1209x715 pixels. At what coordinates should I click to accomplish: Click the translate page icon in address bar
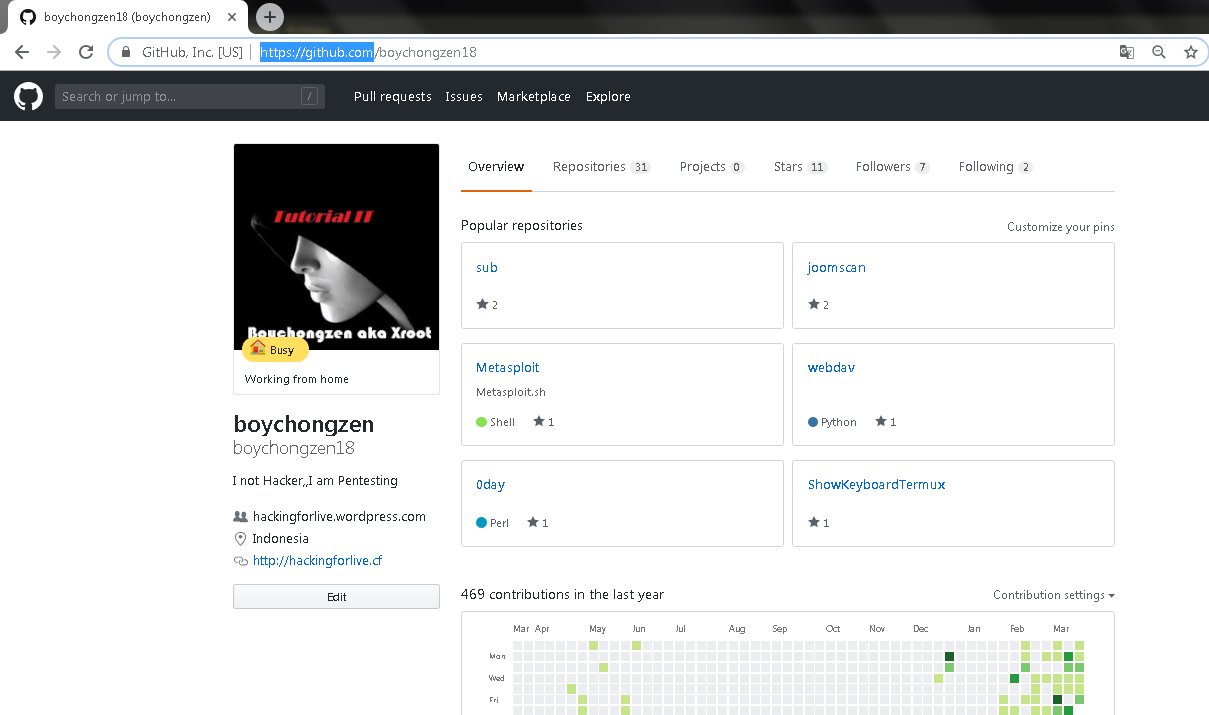[1127, 52]
